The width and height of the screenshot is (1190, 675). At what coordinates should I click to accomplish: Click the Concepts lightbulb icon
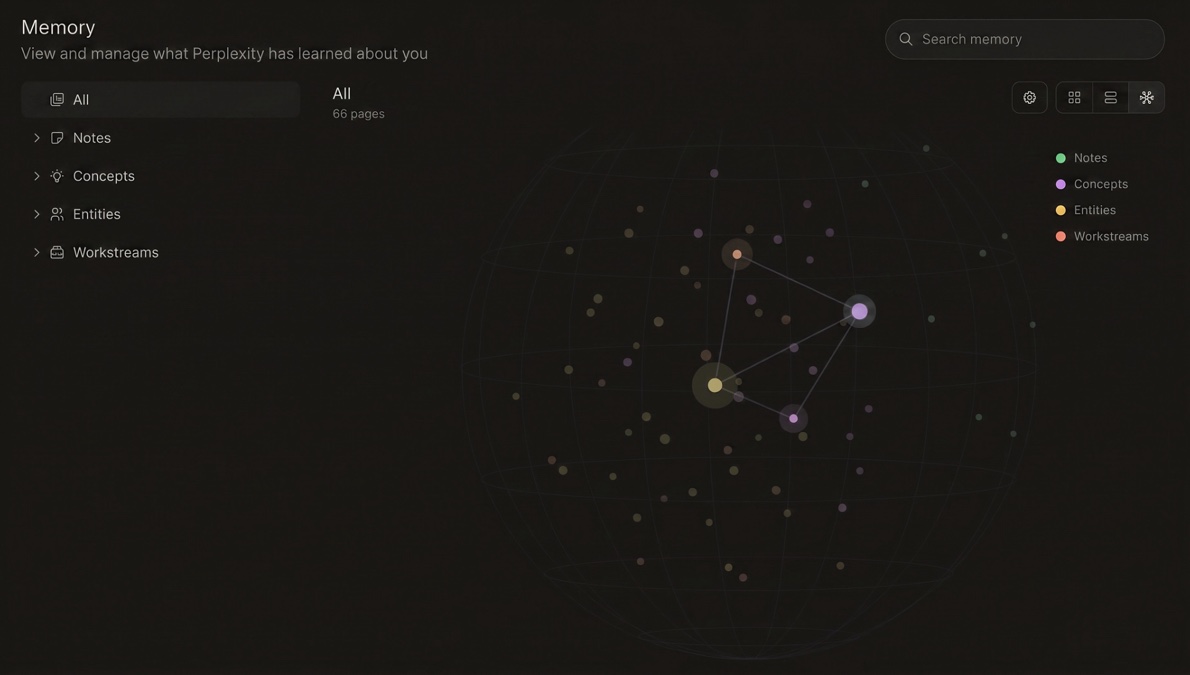(x=57, y=176)
